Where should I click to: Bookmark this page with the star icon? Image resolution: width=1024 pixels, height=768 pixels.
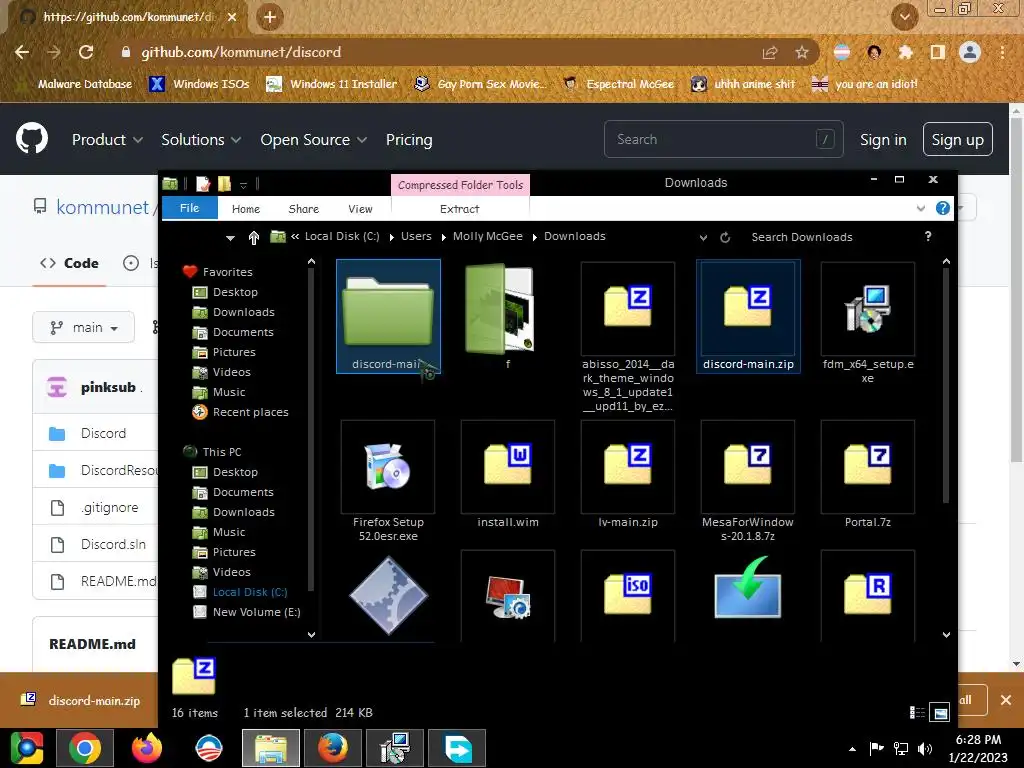(801, 52)
